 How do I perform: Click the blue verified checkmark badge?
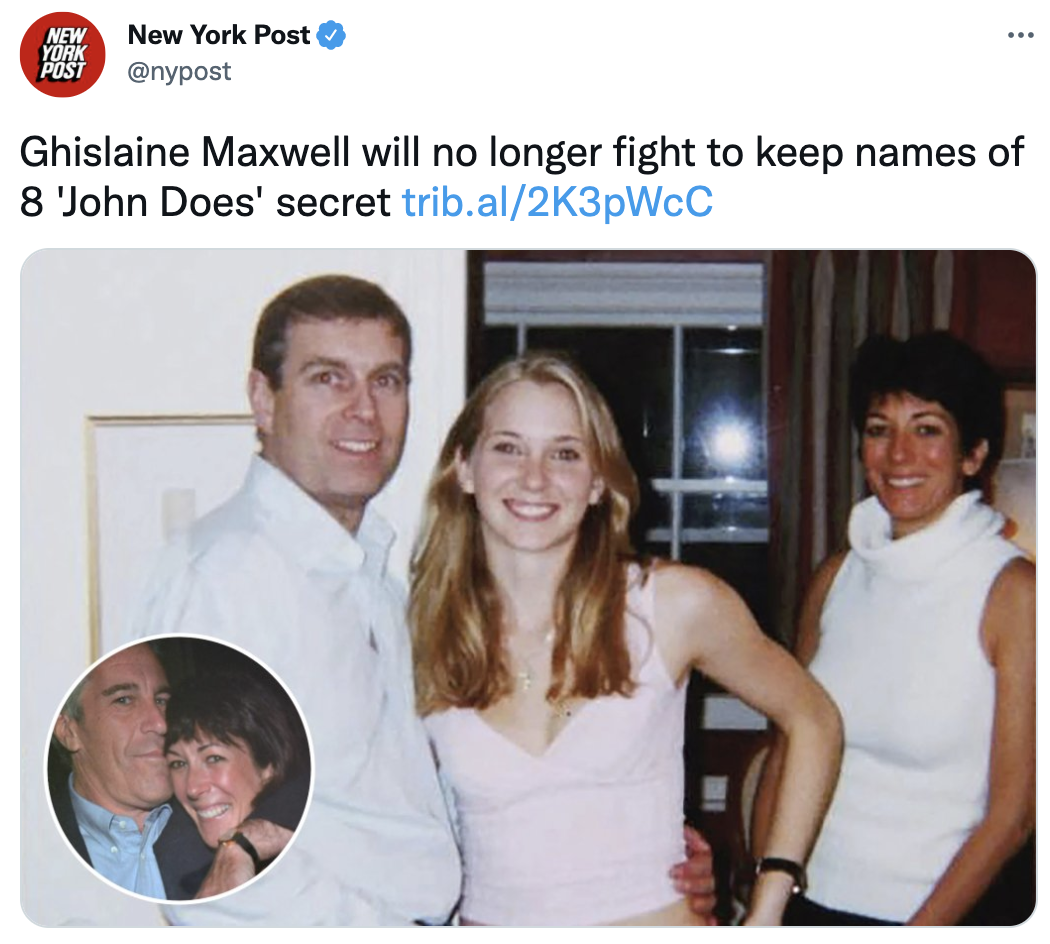click(331, 35)
